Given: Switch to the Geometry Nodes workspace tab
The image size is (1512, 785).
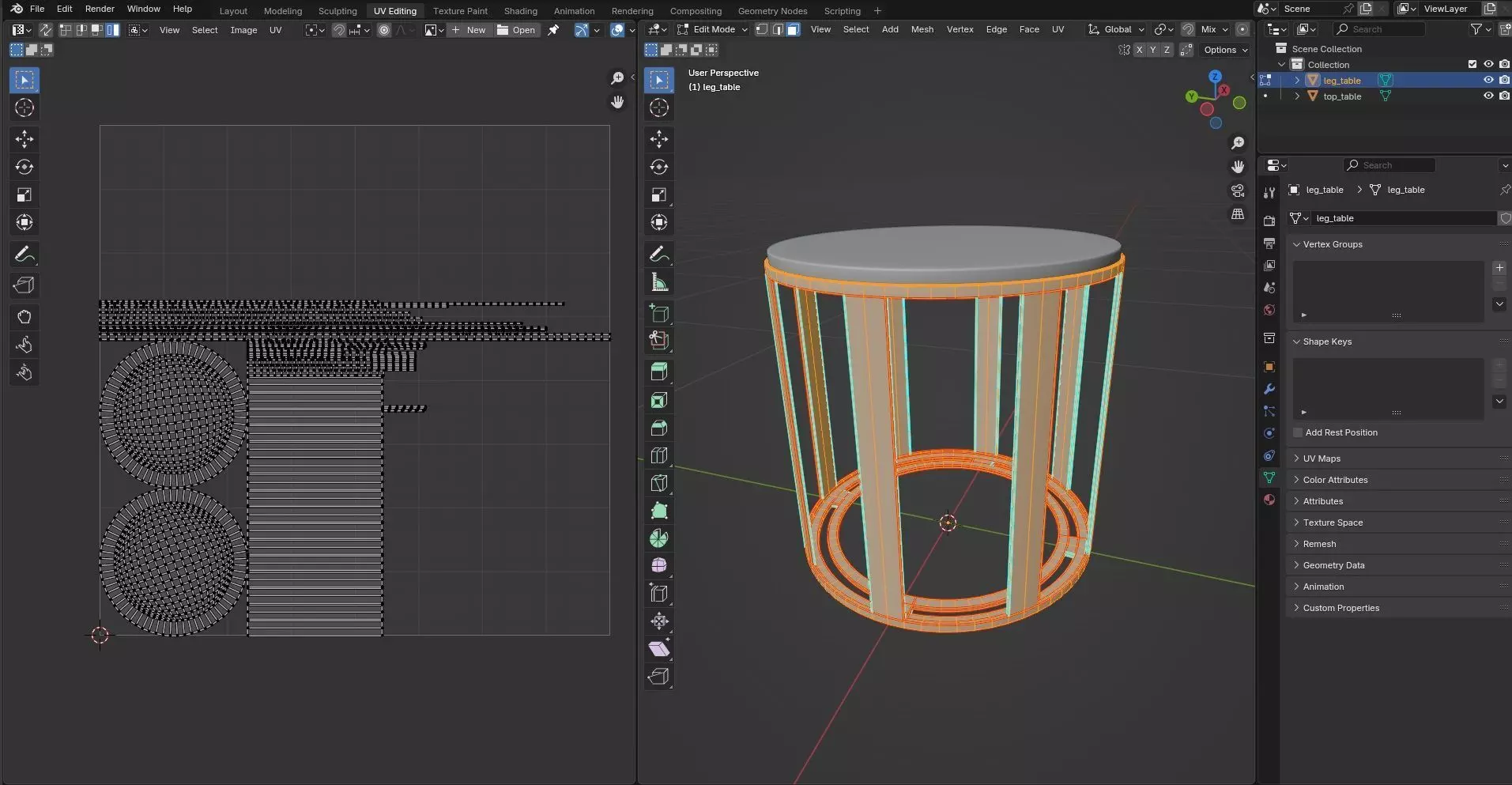Looking at the screenshot, I should (772, 11).
